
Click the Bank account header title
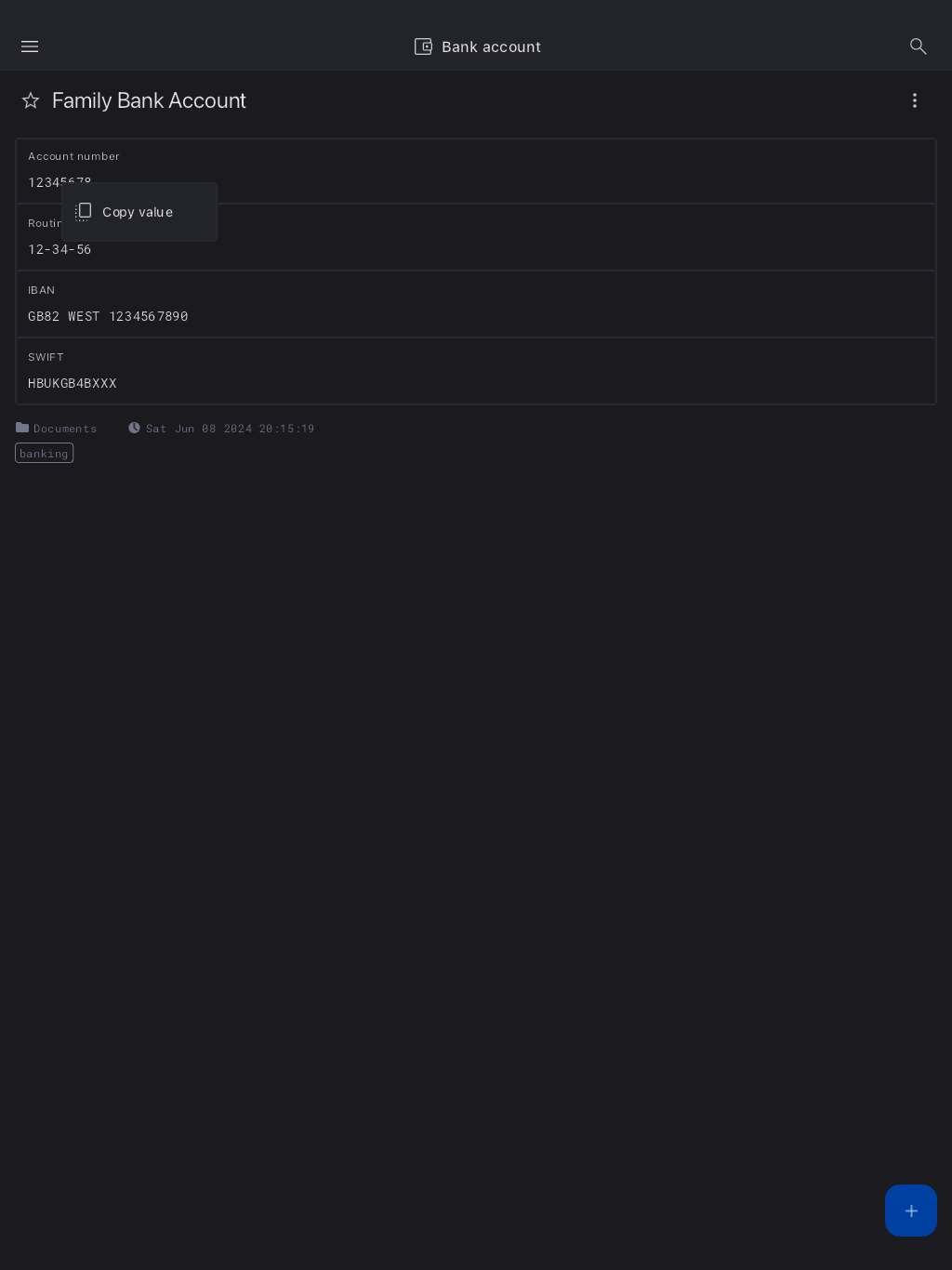point(491,46)
